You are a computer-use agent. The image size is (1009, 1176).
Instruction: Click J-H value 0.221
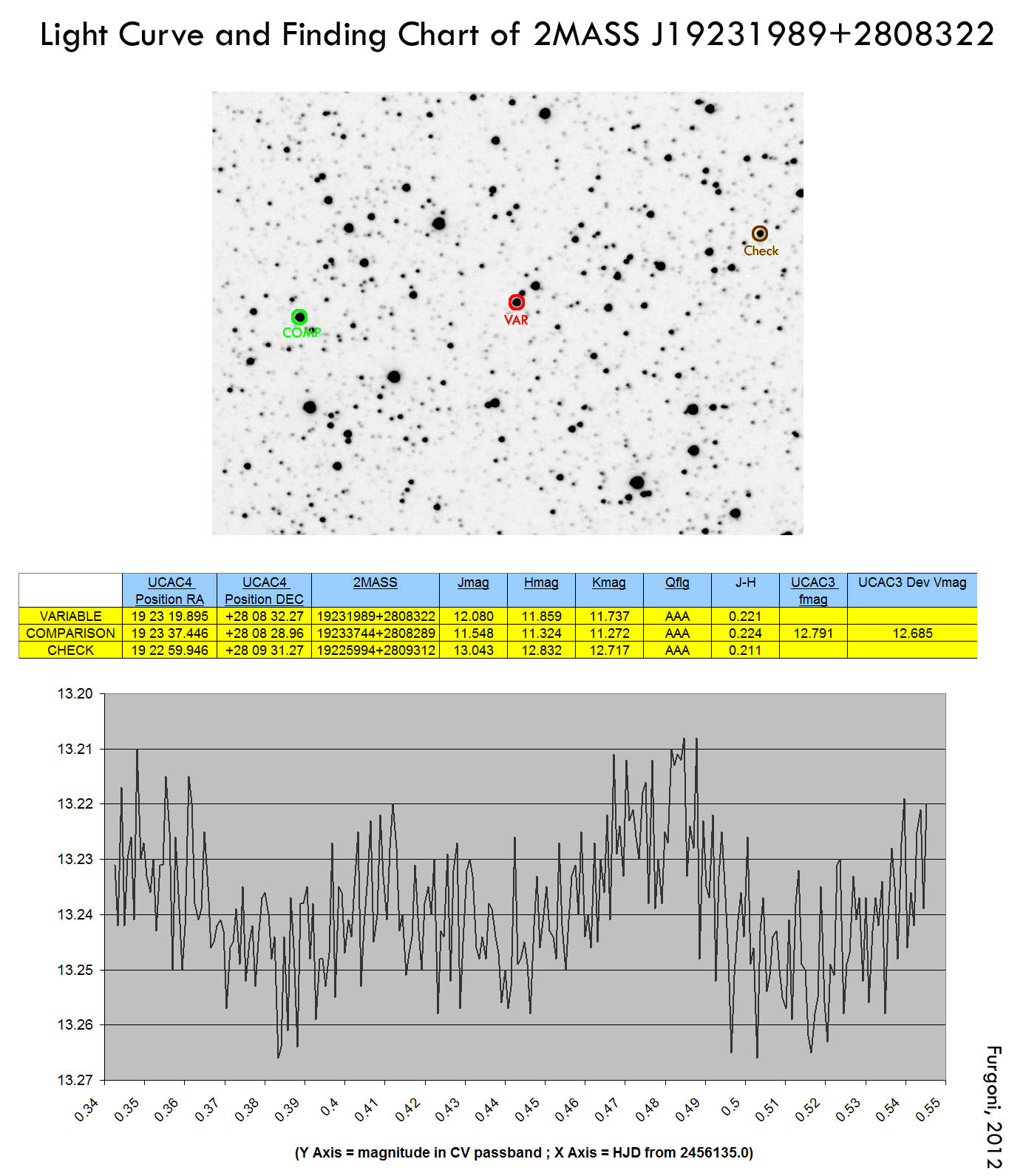point(745,616)
